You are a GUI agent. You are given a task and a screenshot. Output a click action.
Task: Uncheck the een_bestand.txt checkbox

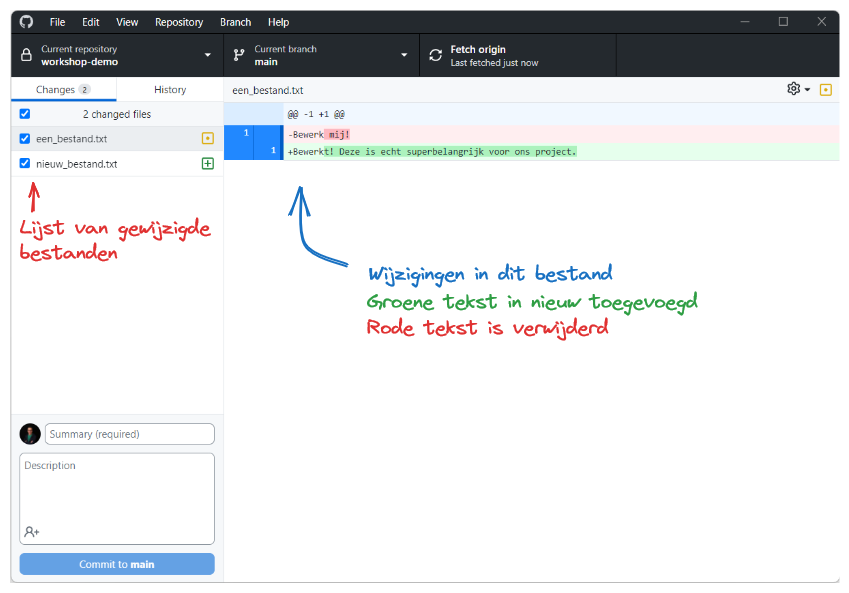(25, 139)
